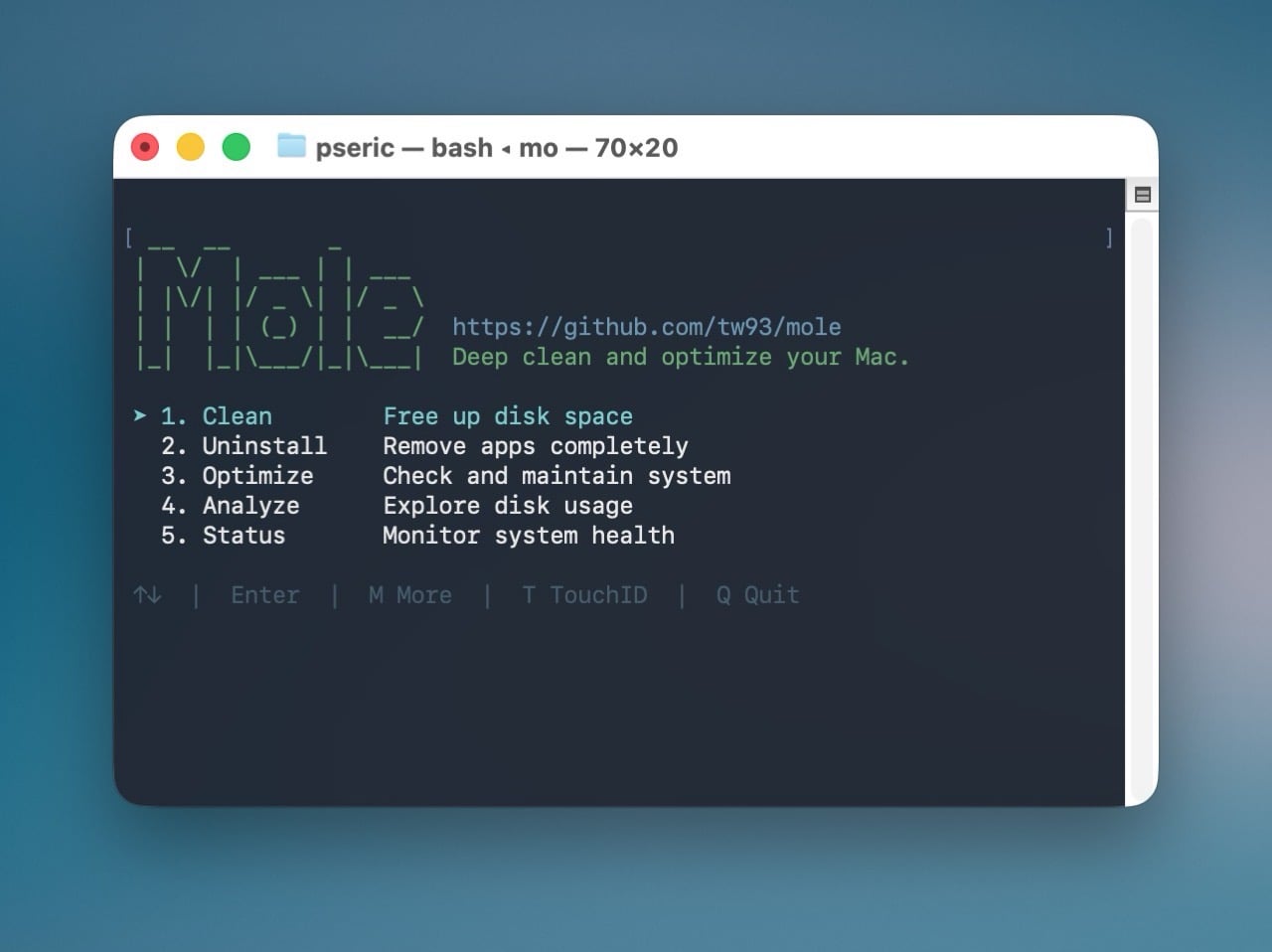This screenshot has width=1272, height=952.
Task: Click the T TouchID shortcut hint
Action: [584, 595]
